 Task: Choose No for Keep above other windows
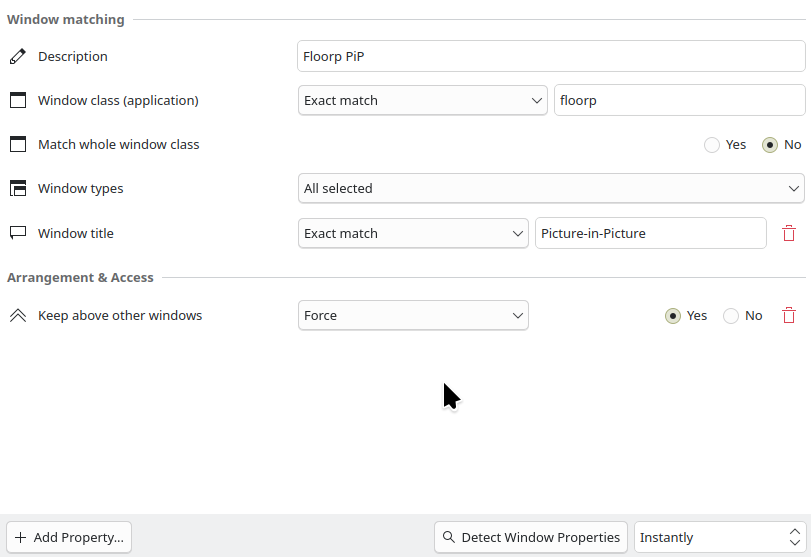click(730, 315)
